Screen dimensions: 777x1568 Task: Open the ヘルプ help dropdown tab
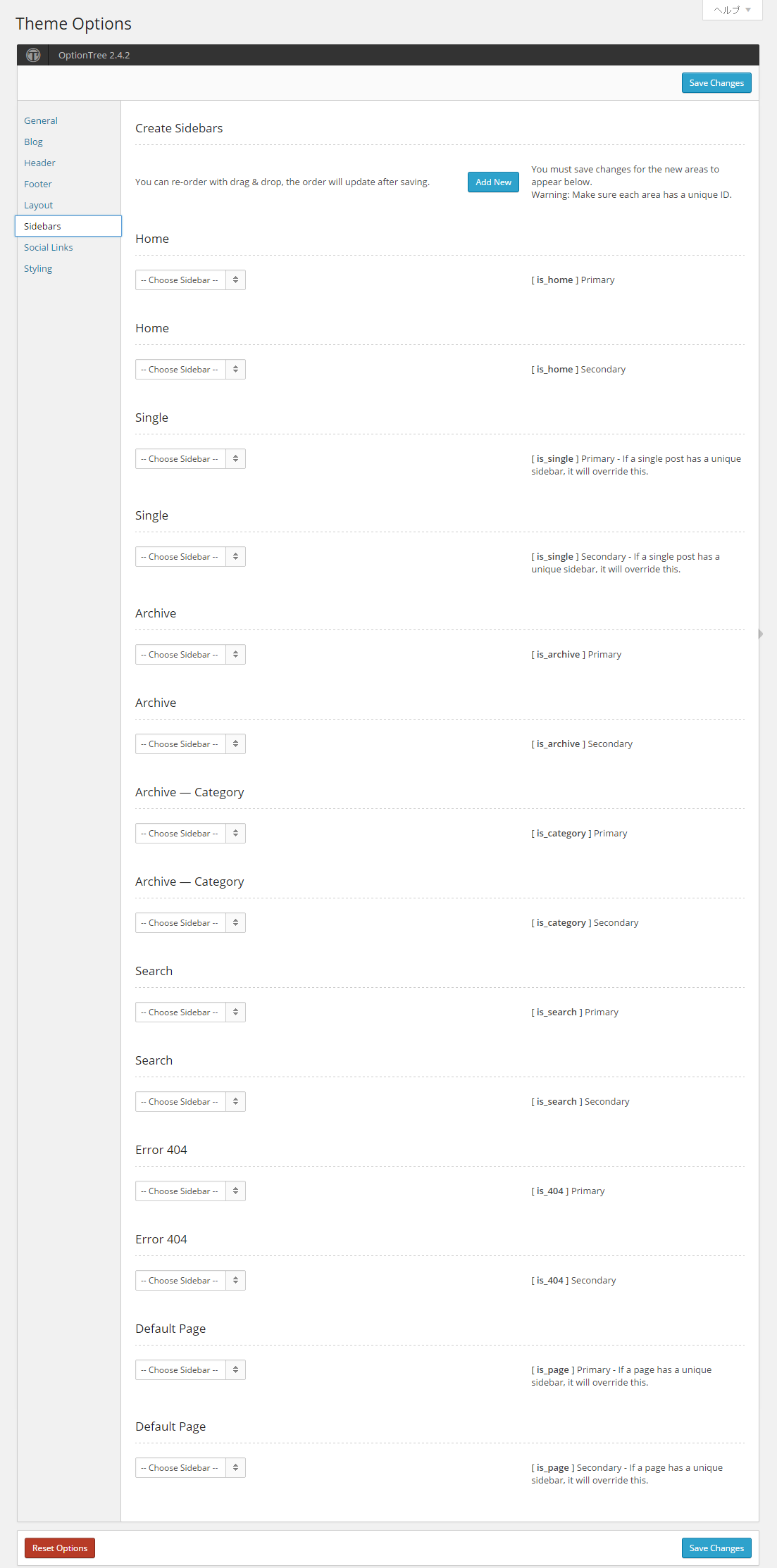tap(732, 10)
